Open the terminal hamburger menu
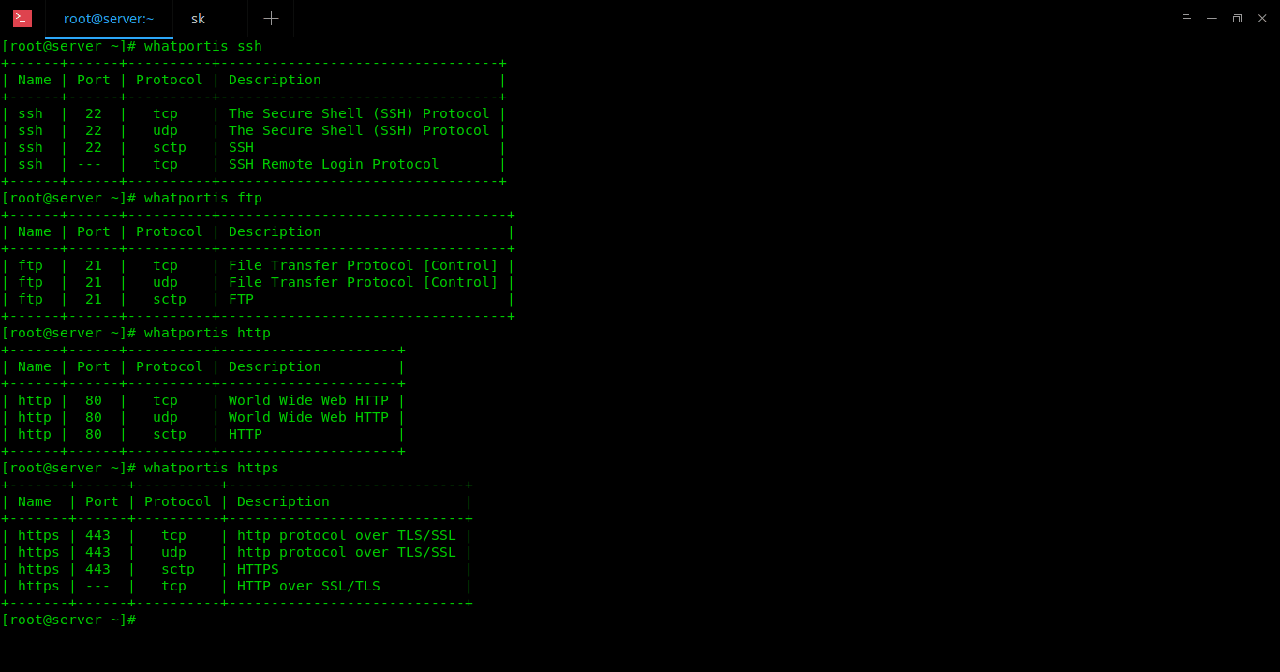Viewport: 1280px width, 672px height. (x=1187, y=17)
